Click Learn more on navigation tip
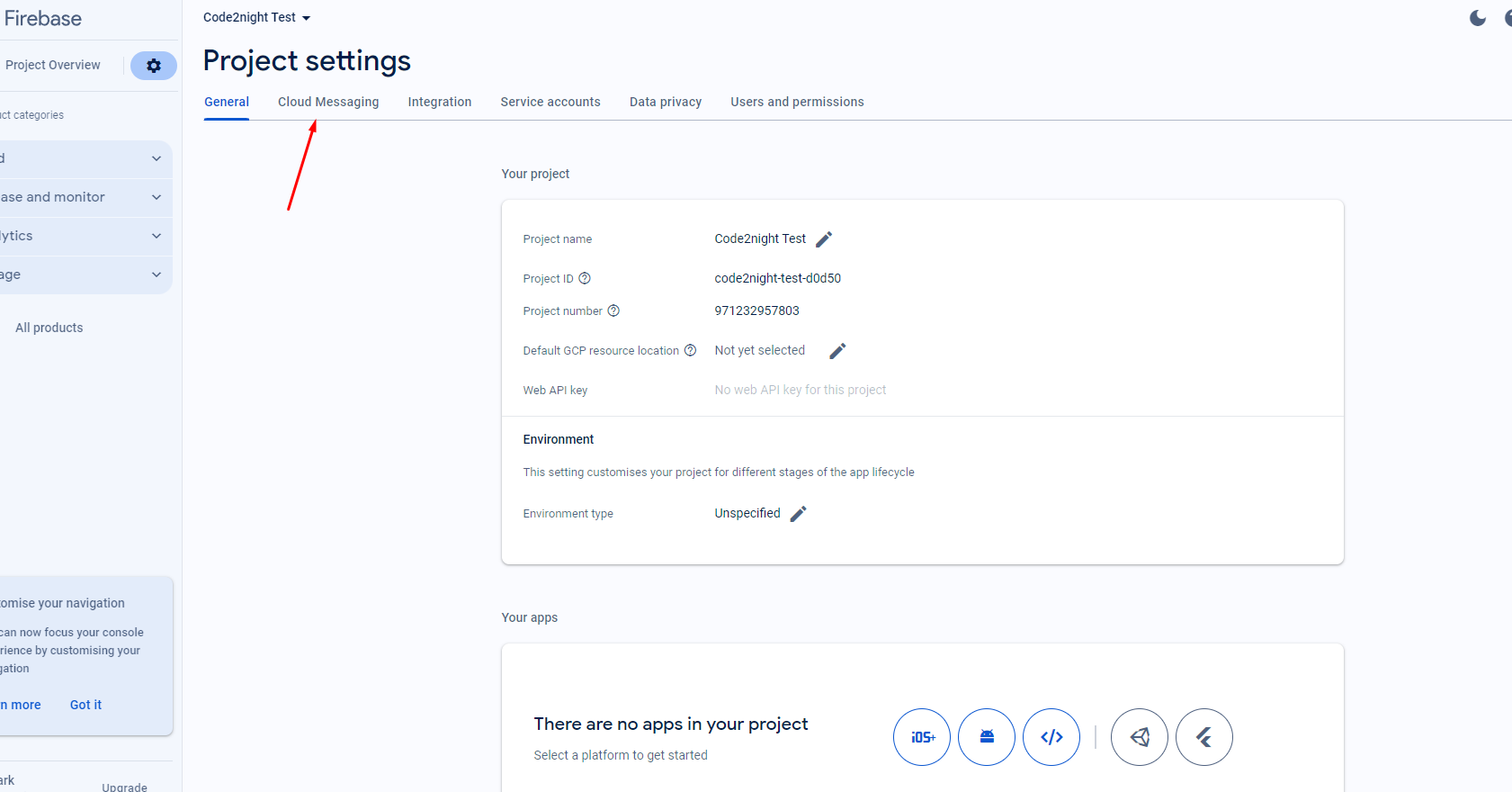The width and height of the screenshot is (1512, 792). tap(21, 705)
